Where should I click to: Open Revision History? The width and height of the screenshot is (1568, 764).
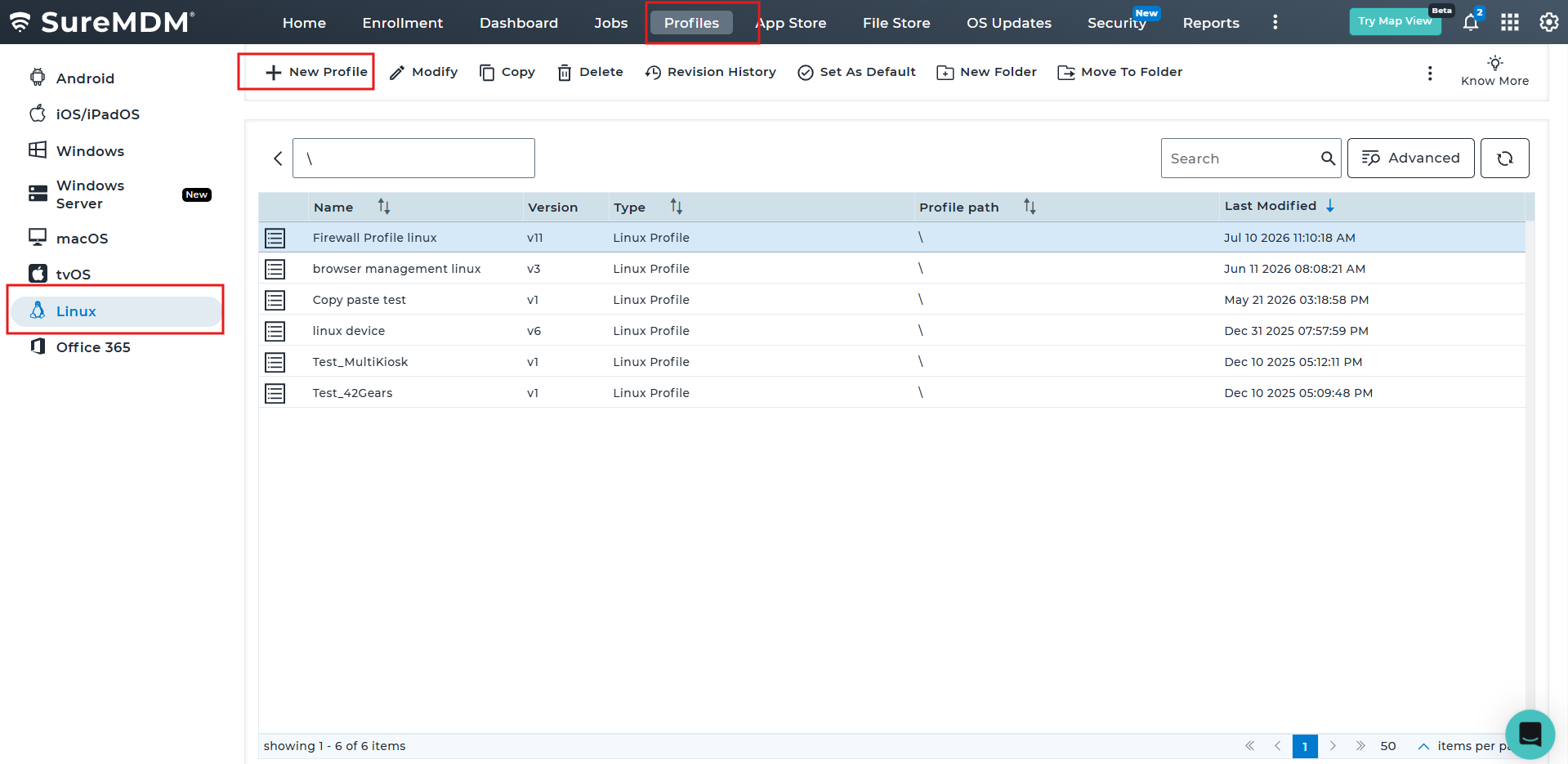click(710, 72)
